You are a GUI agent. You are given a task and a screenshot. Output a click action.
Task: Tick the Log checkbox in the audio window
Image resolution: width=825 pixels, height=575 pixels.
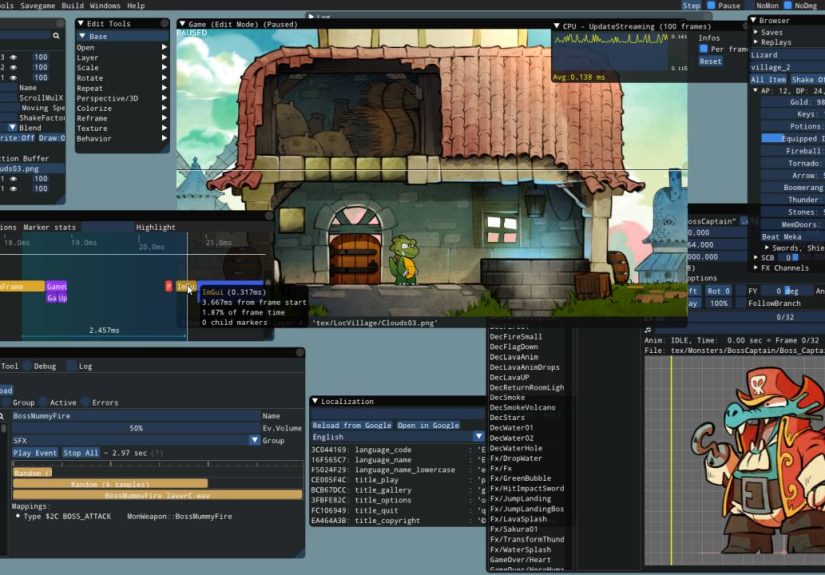[72, 366]
